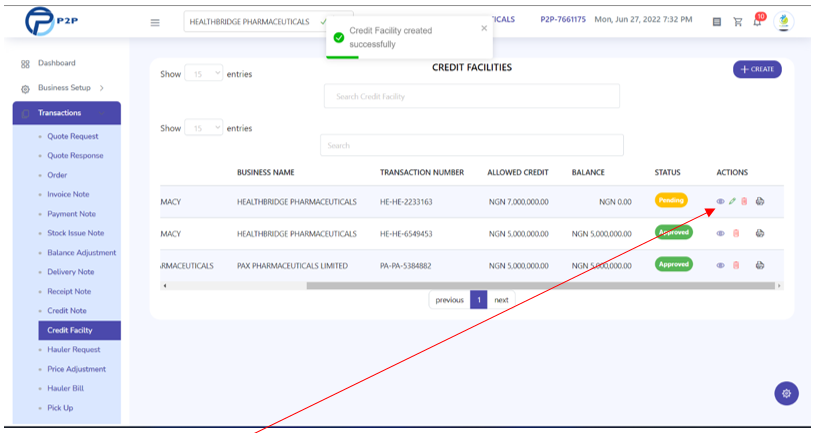Open Stock Issue Note
This screenshot has width=817, height=433.
[x=76, y=233]
